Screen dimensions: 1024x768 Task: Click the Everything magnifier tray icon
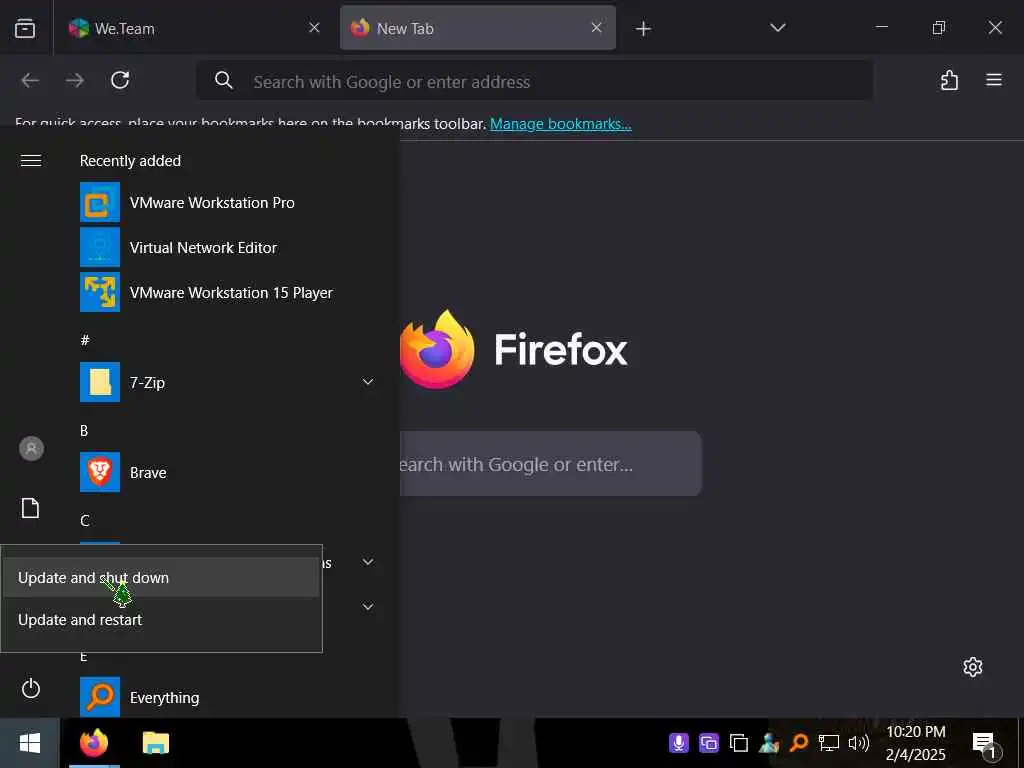coord(799,743)
